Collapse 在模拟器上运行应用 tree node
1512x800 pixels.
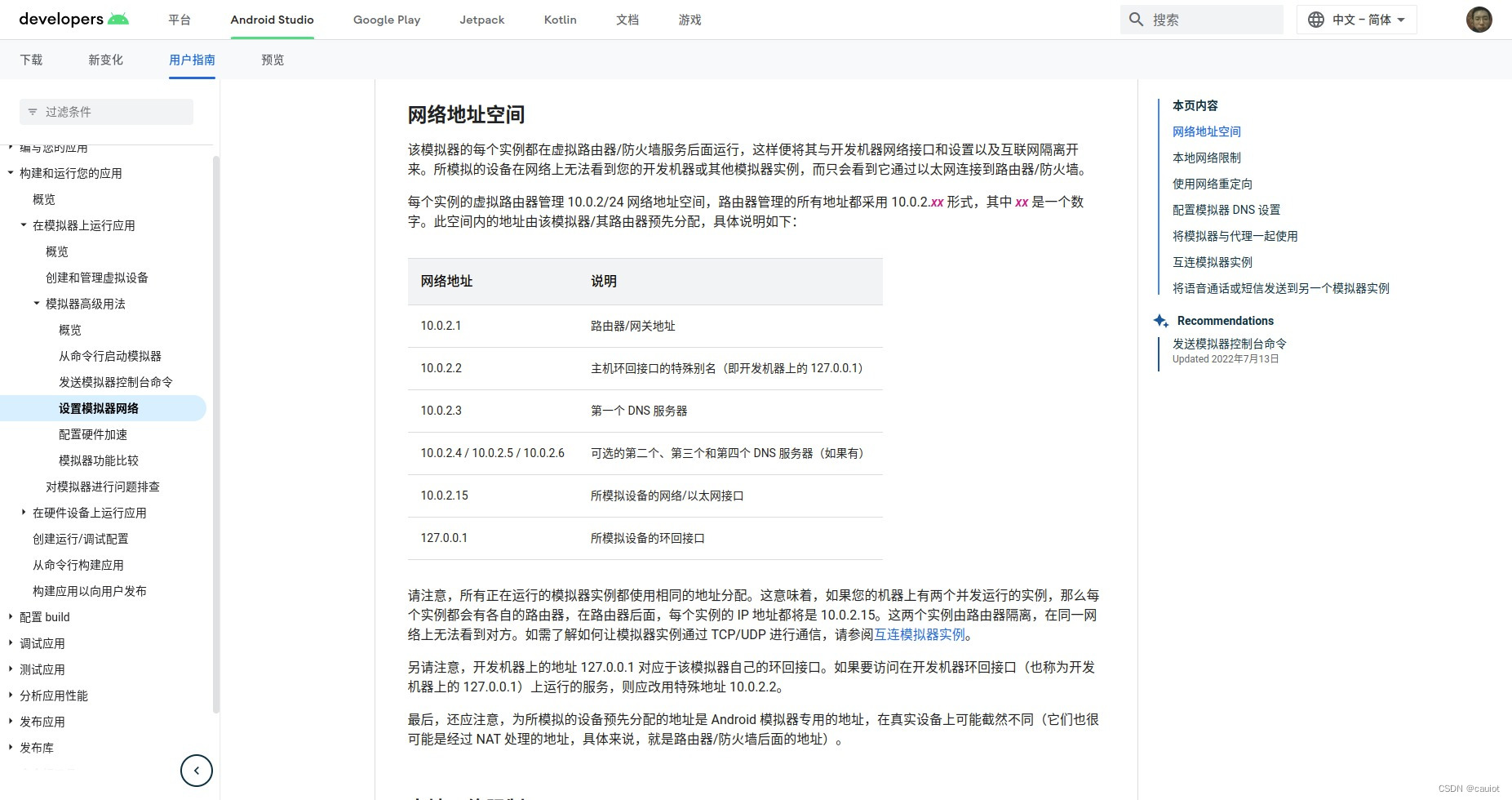tap(24, 225)
